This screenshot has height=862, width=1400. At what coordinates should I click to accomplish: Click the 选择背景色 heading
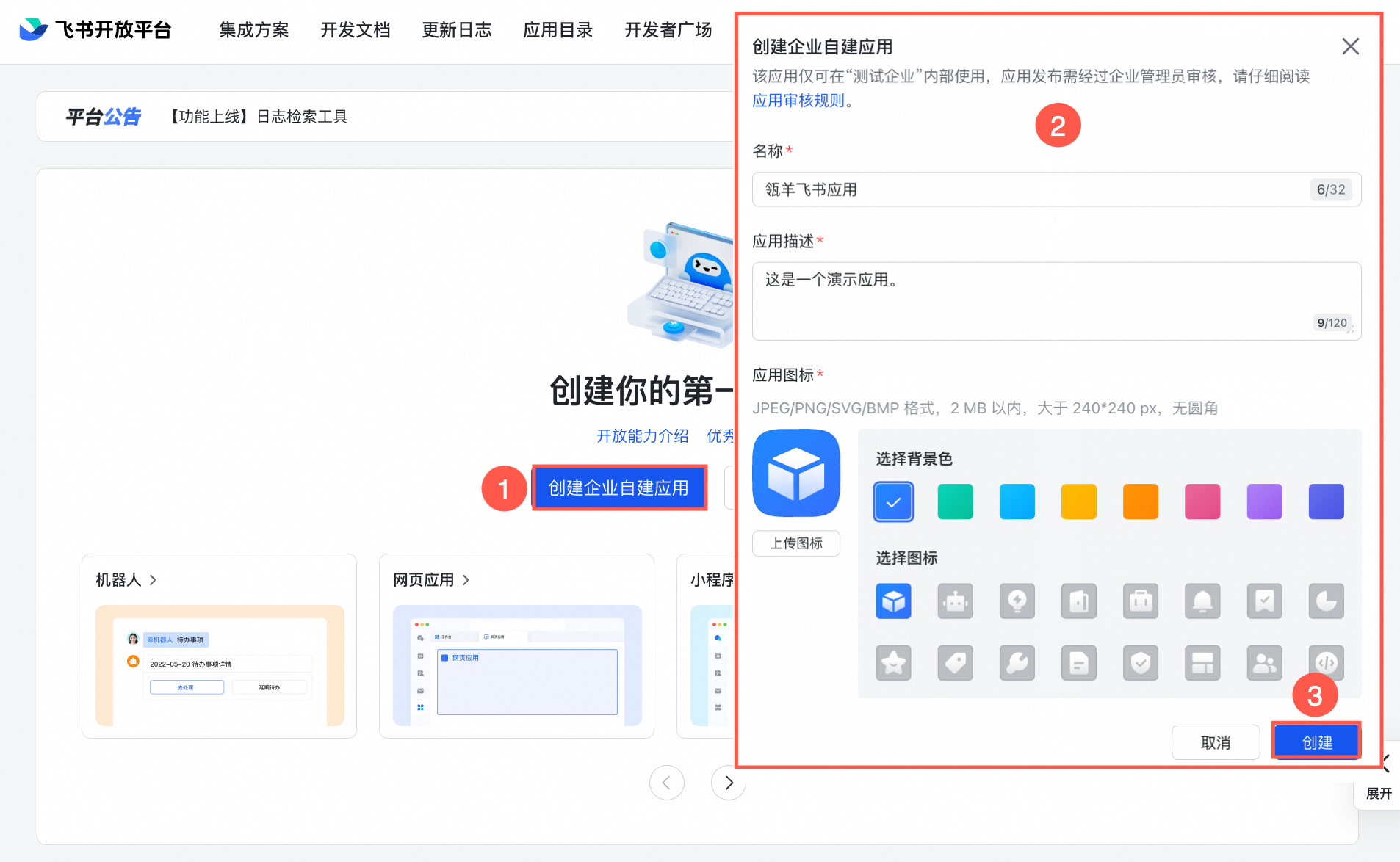click(x=914, y=459)
